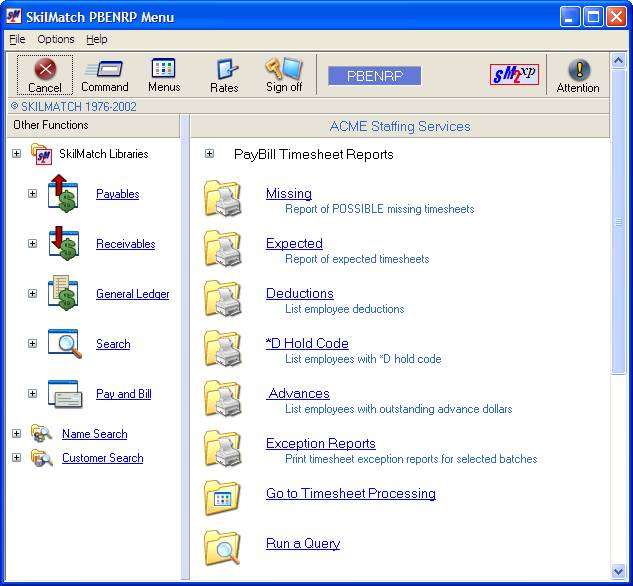
Task: Open the File menu
Action: point(17,39)
